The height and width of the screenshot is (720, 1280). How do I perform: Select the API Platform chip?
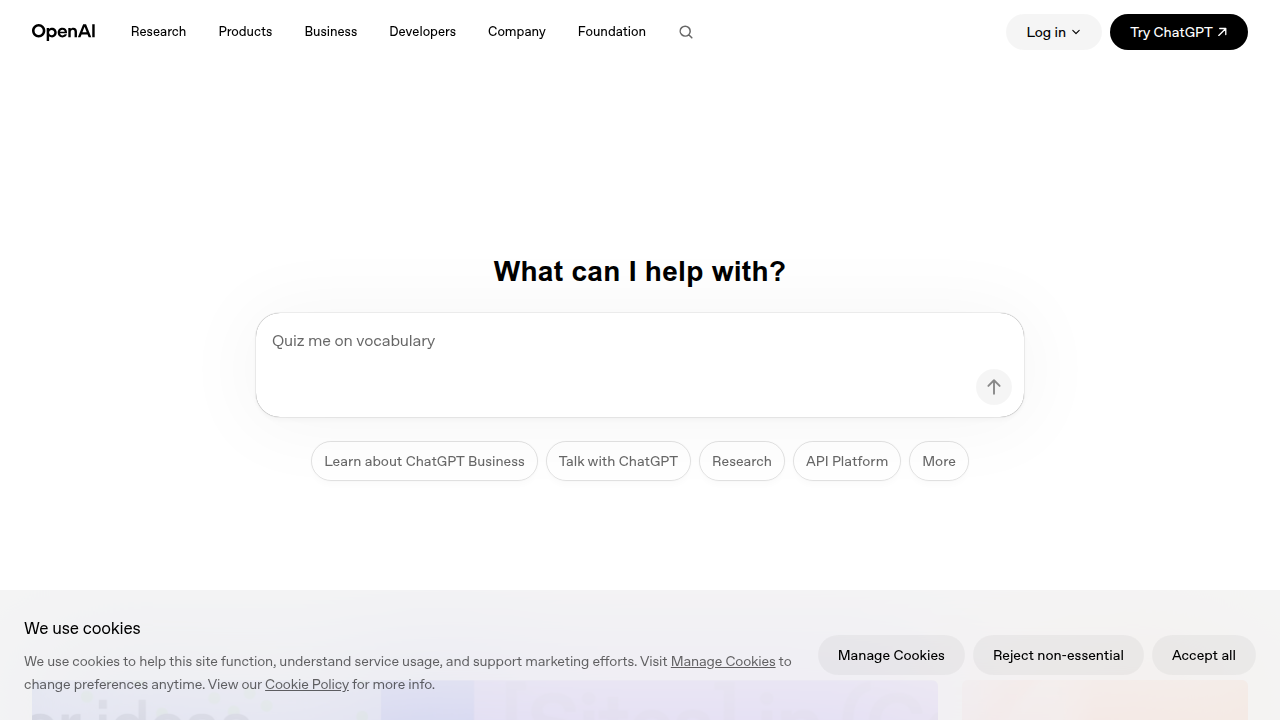coord(847,461)
